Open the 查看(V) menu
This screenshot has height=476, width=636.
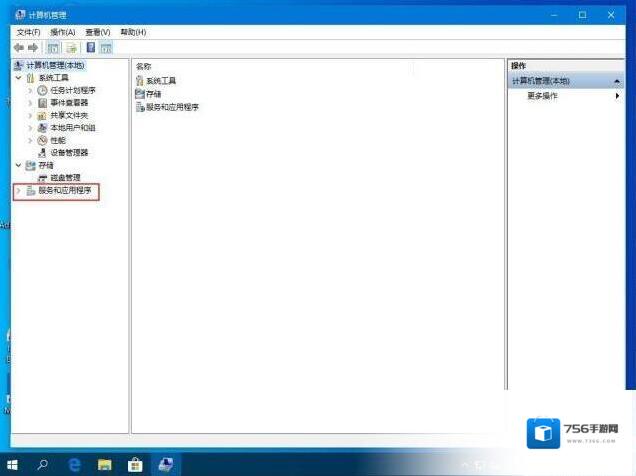pos(98,32)
